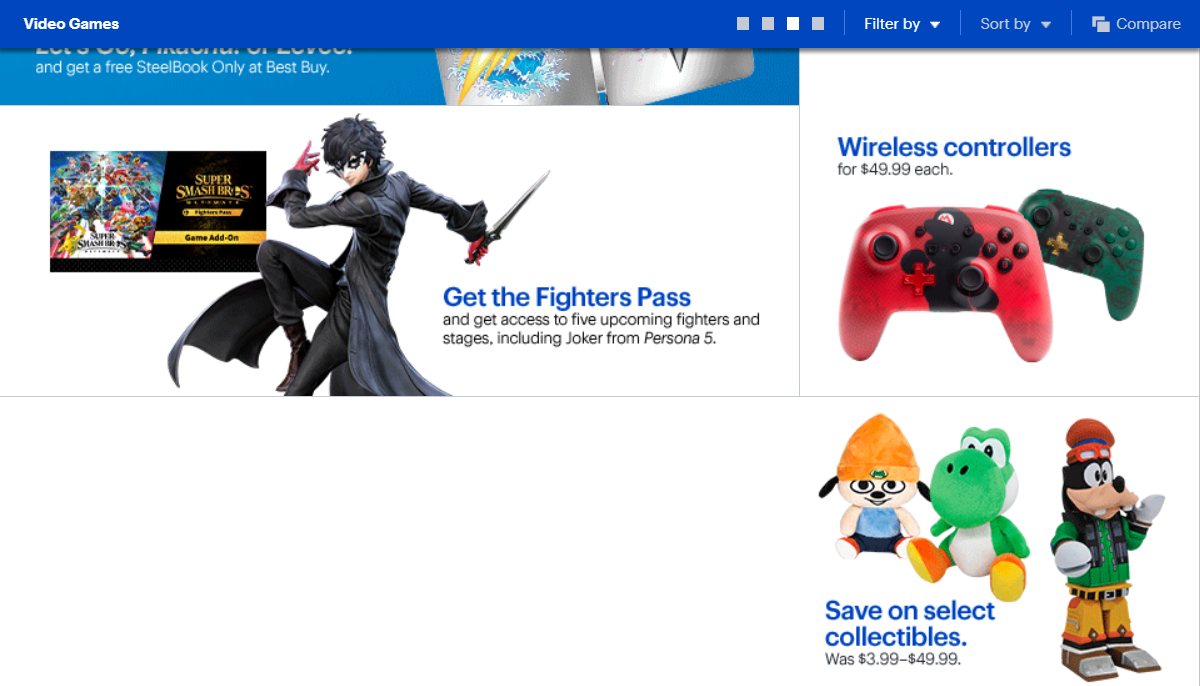Open the Save on select collectibles link
The width and height of the screenshot is (1200, 686).
(x=909, y=623)
